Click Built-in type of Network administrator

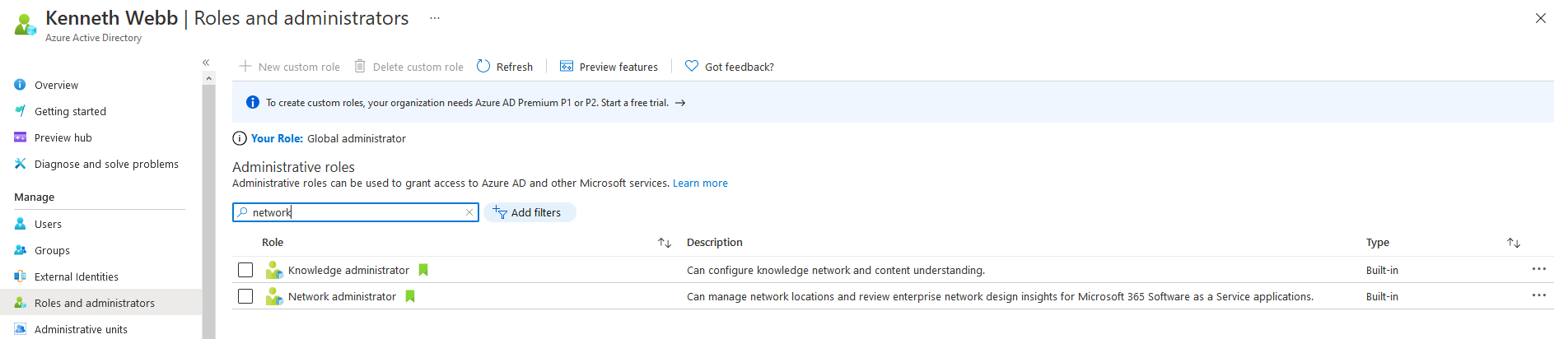click(1382, 296)
